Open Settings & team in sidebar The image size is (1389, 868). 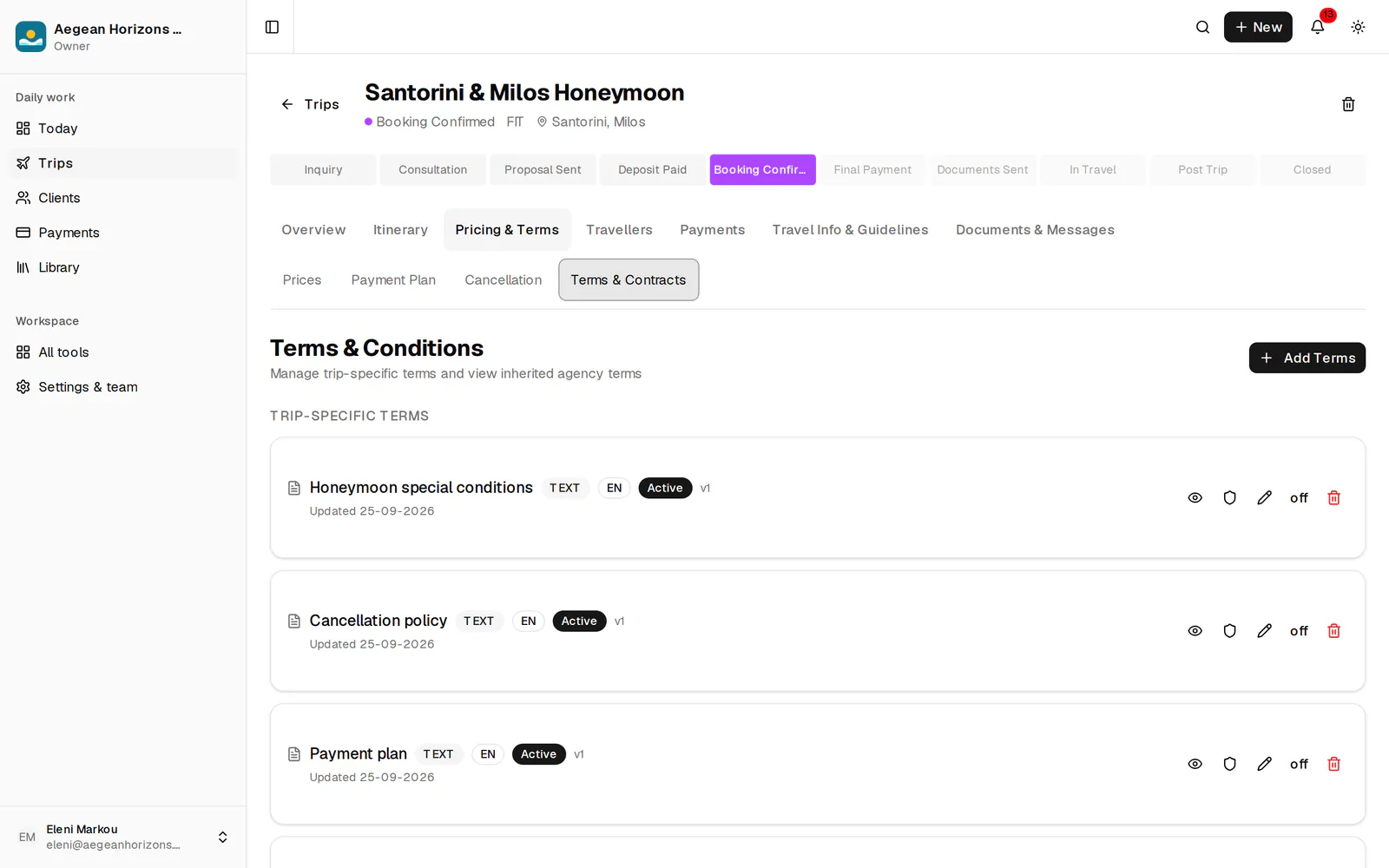click(123, 387)
